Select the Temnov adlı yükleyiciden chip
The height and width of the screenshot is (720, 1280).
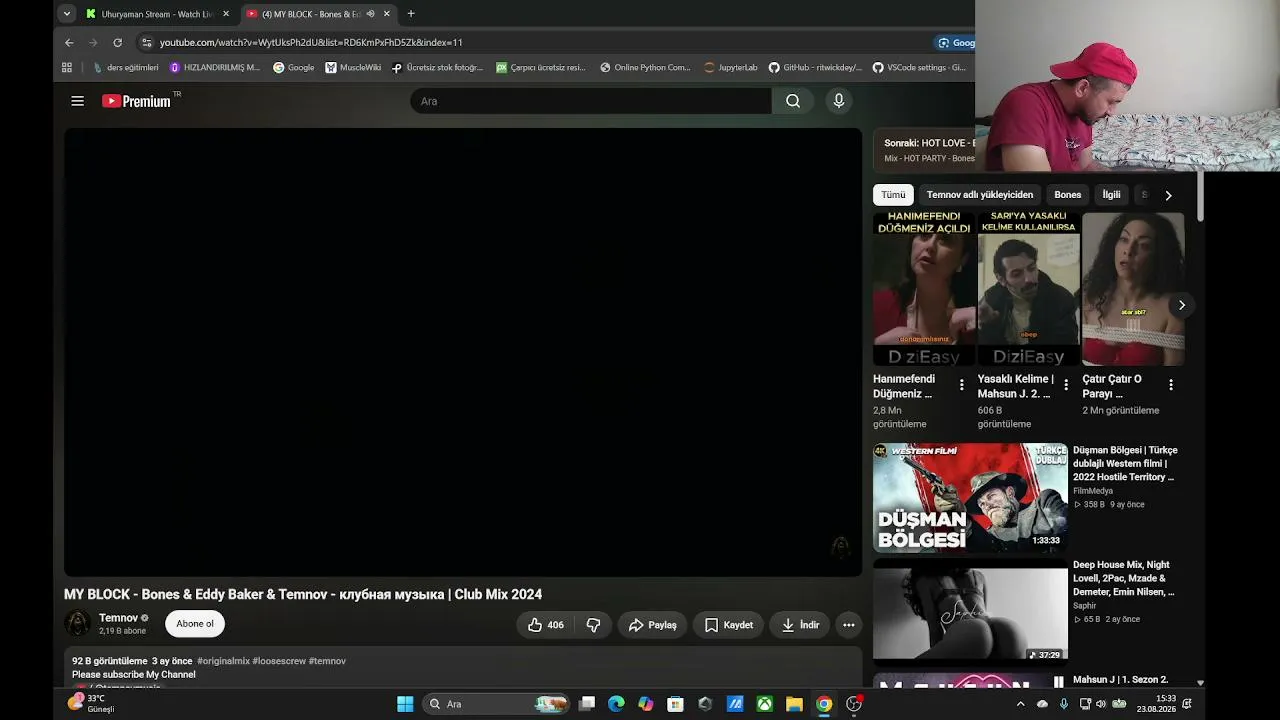click(980, 195)
